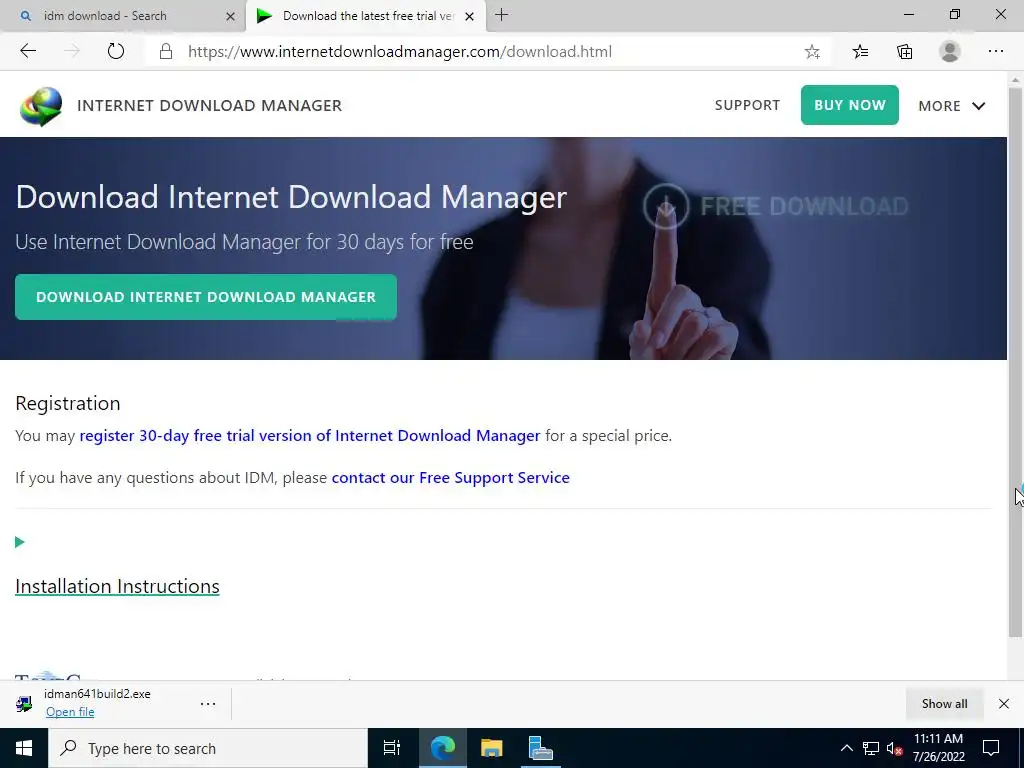The image size is (1024, 768).
Task: Reload the page with Refresh icon
Action: [116, 51]
